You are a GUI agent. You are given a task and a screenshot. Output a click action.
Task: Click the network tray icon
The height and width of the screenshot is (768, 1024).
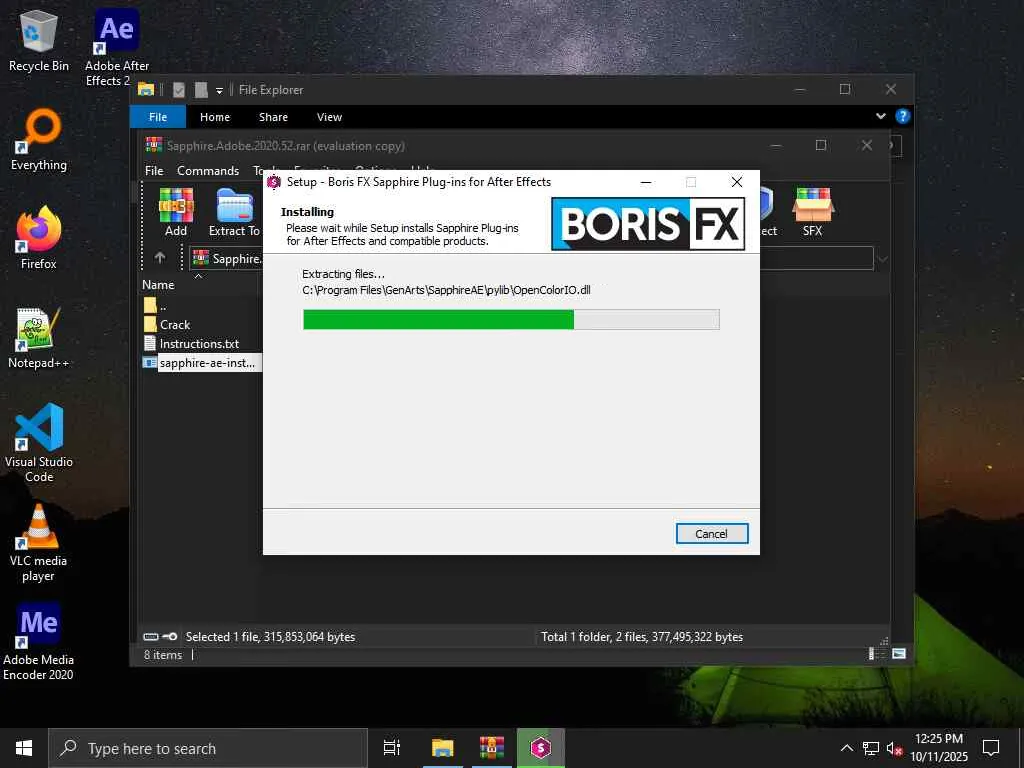coord(871,748)
